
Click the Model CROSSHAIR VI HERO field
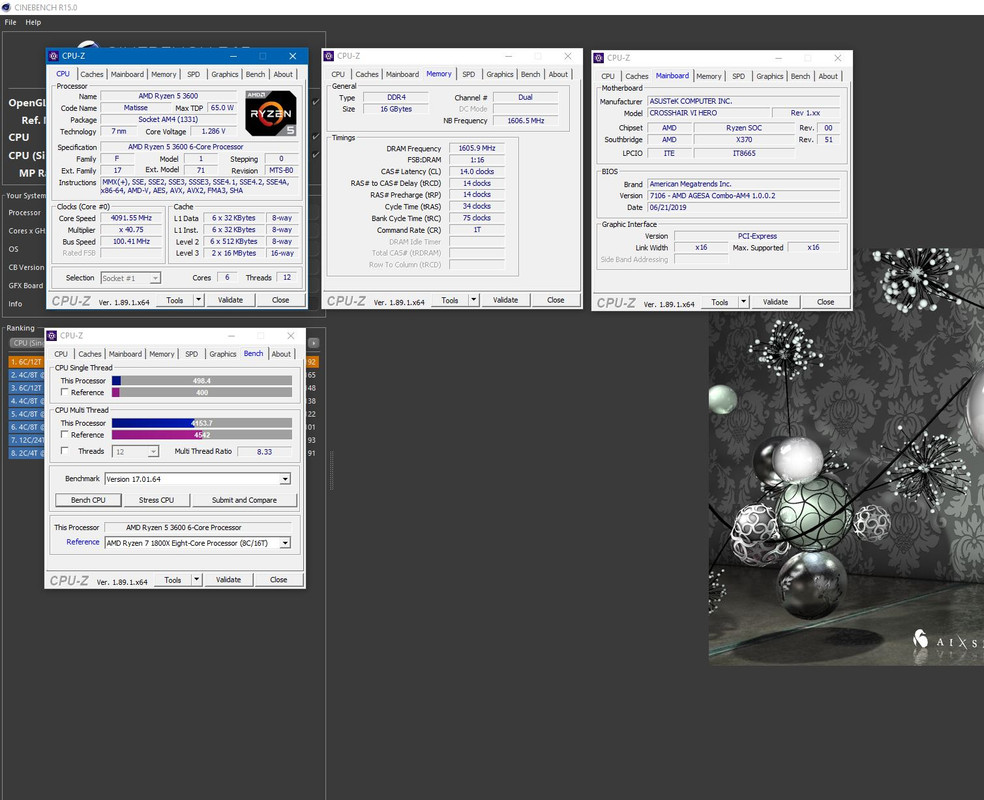[x=709, y=113]
